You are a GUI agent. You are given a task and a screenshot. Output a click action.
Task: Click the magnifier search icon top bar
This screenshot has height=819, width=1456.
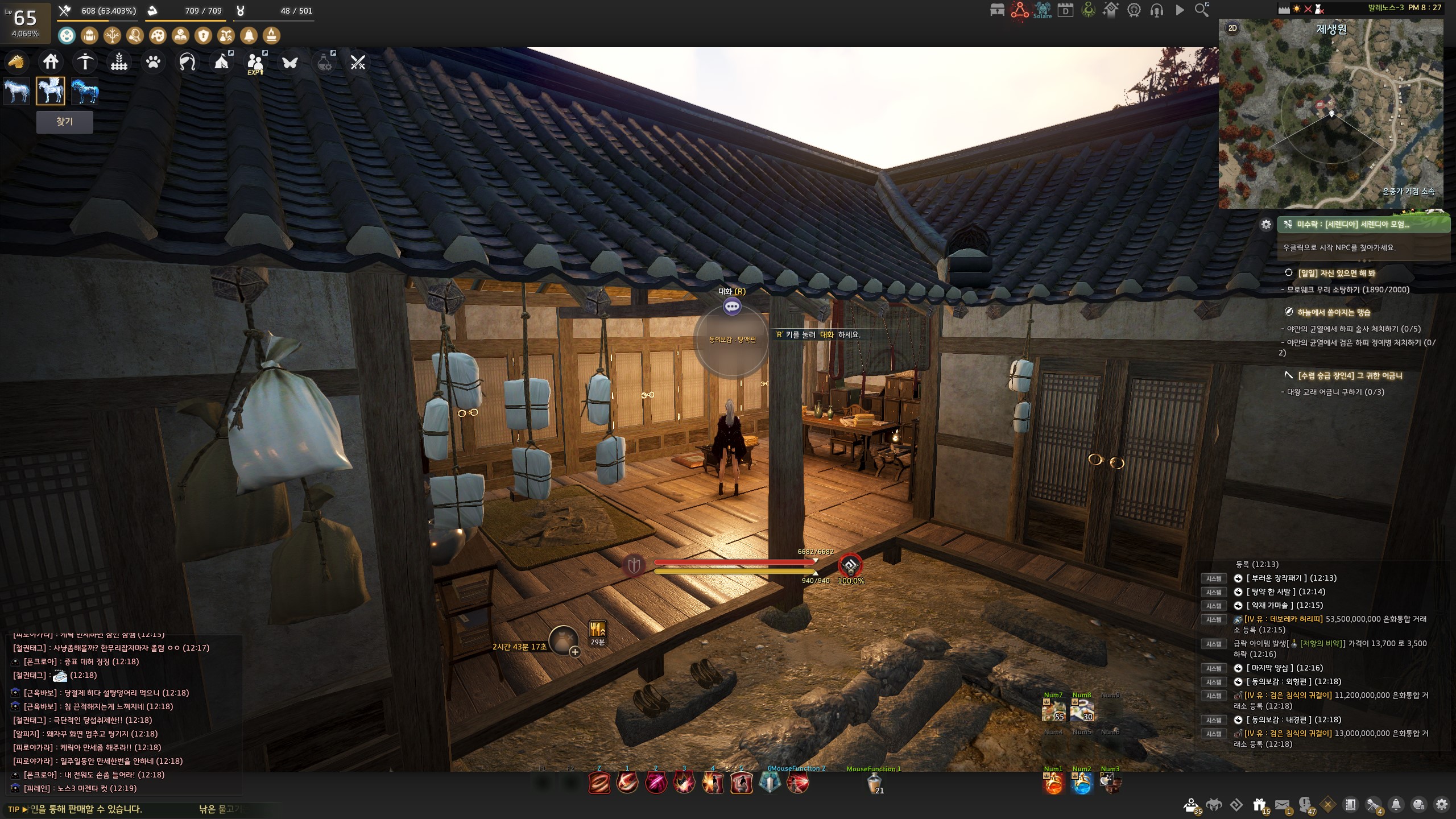(1201, 10)
